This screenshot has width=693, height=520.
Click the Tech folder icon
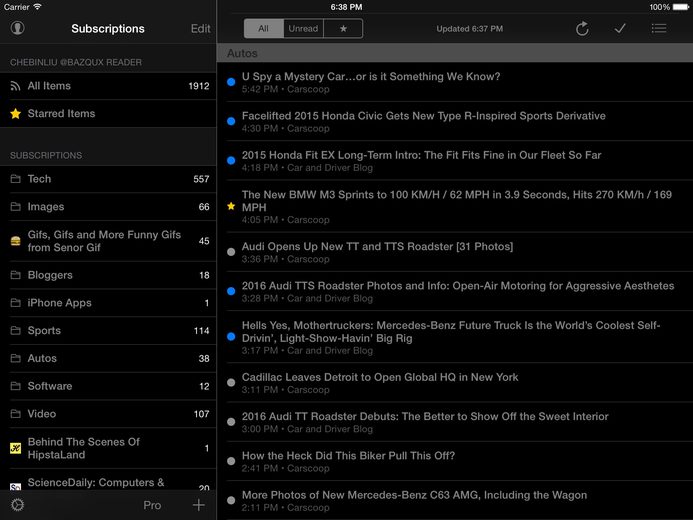tap(15, 179)
